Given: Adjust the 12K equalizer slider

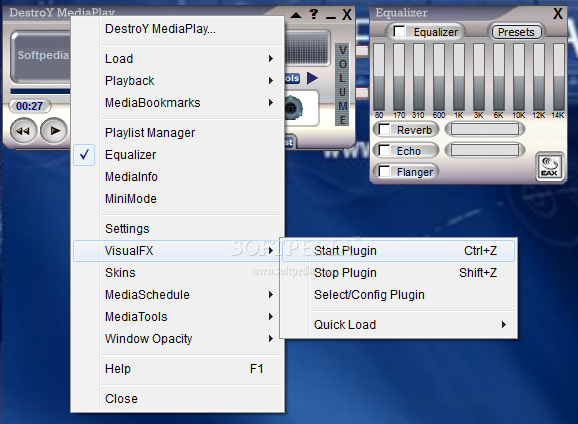Looking at the screenshot, I should click(539, 77).
